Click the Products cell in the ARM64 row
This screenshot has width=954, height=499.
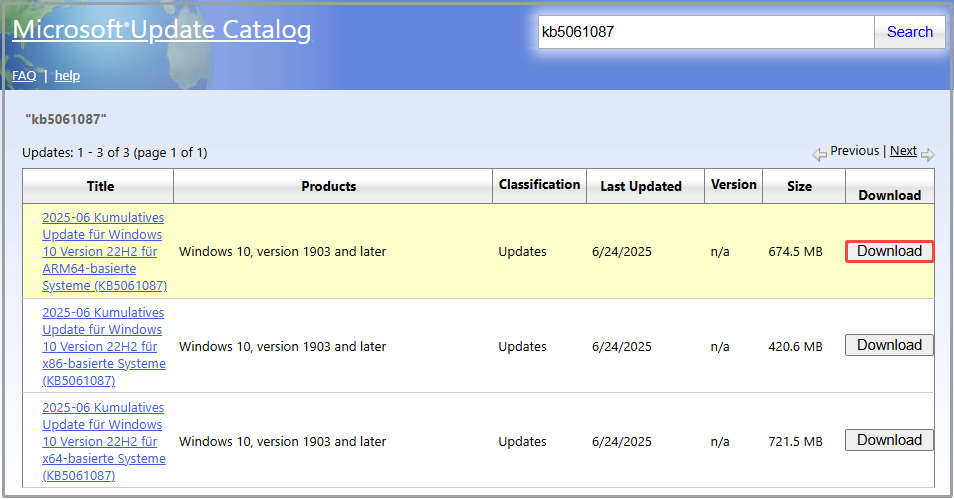(282, 251)
